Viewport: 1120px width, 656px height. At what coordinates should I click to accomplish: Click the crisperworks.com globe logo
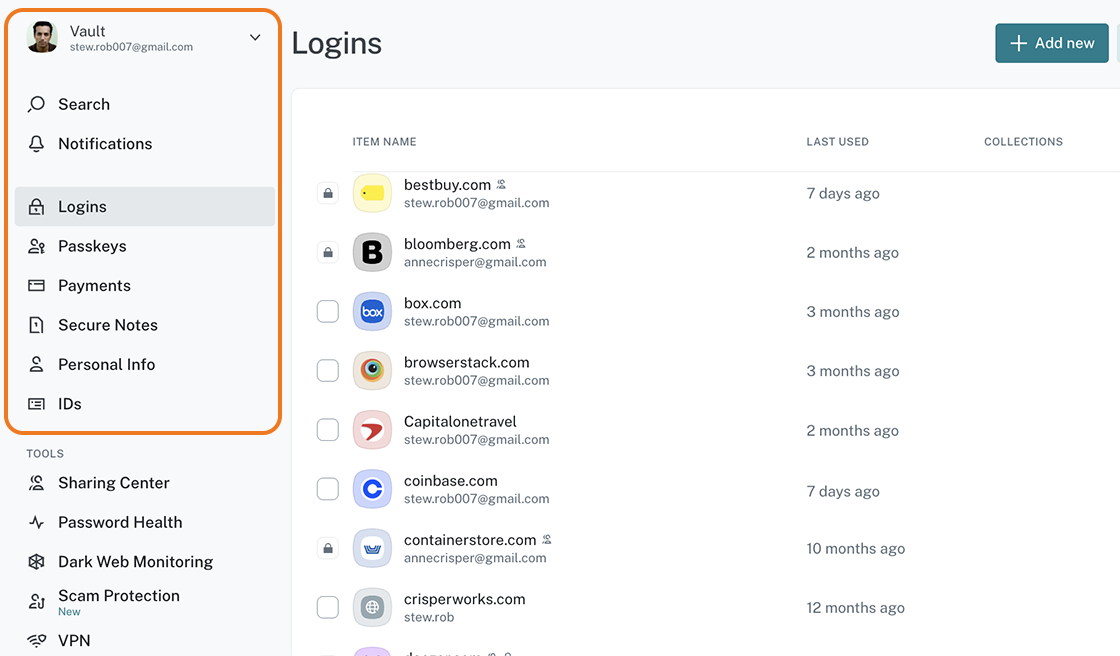pos(372,607)
